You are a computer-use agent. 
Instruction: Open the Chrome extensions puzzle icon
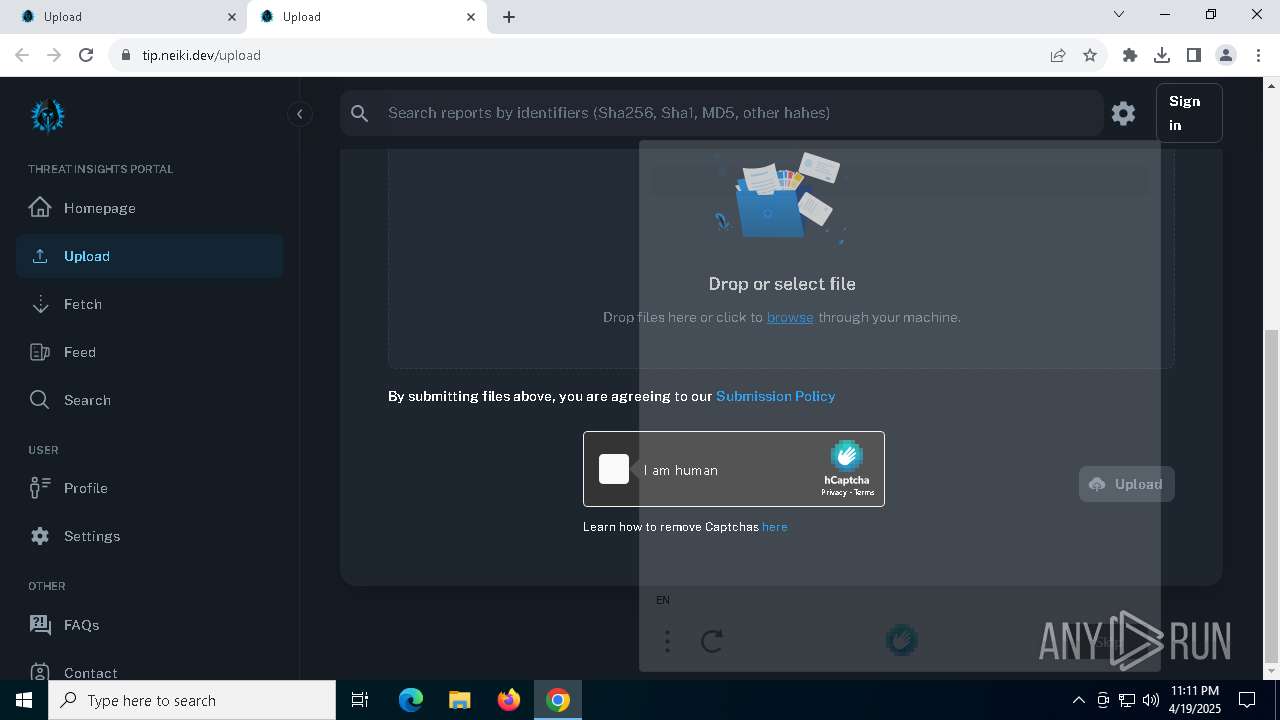click(1130, 55)
